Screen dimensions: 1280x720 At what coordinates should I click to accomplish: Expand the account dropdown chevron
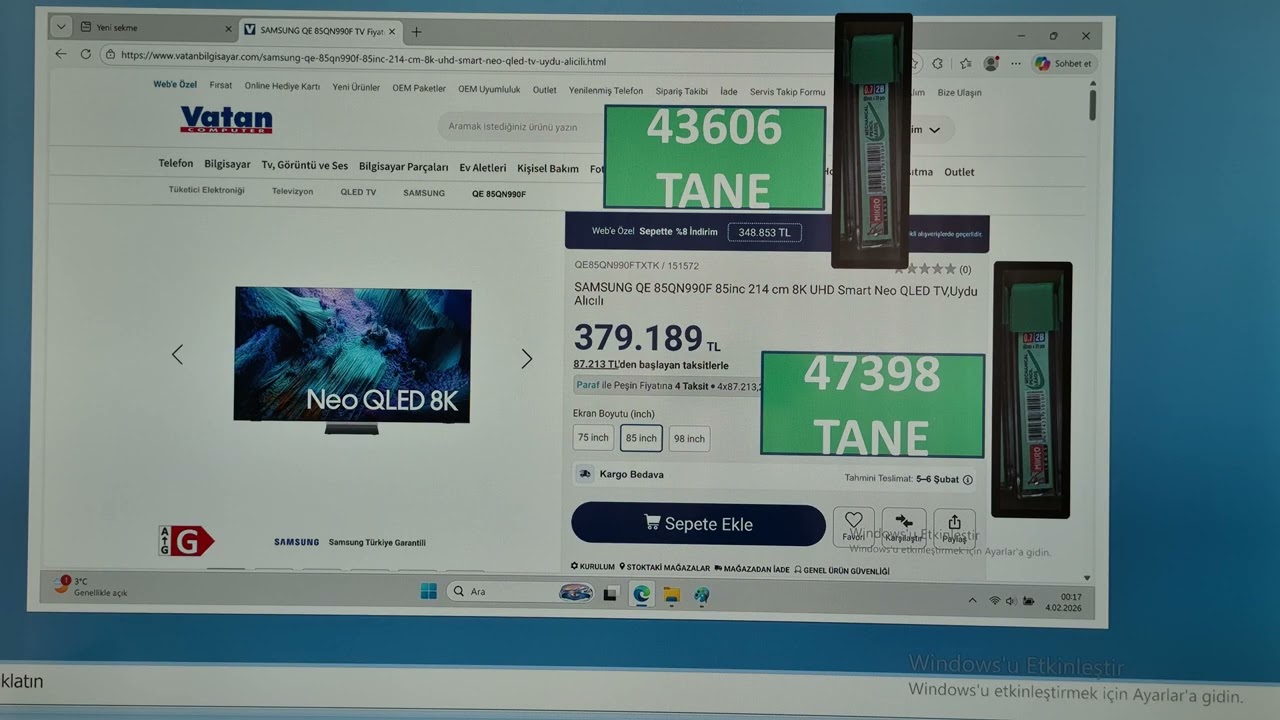(935, 130)
